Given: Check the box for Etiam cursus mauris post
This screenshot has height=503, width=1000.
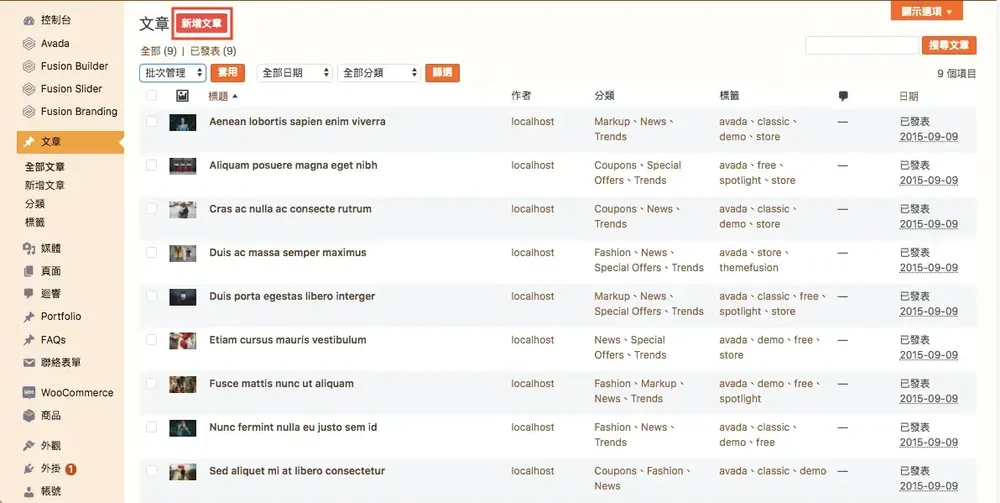Looking at the screenshot, I should click(151, 340).
